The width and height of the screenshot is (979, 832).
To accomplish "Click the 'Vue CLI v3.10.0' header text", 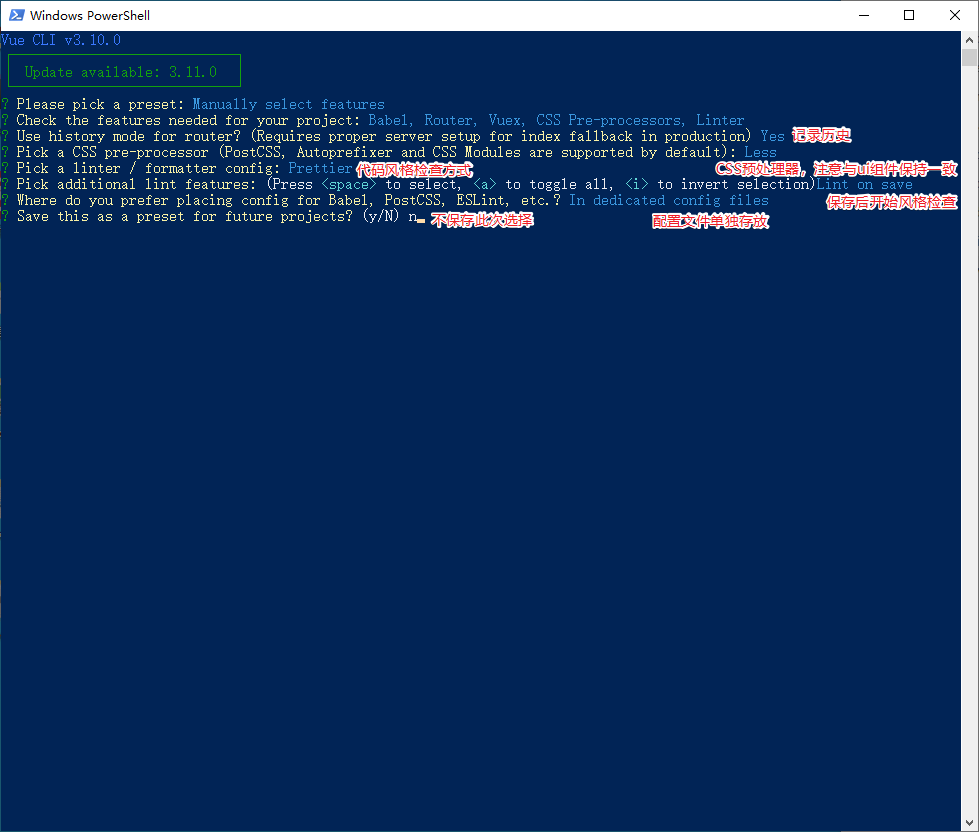I will pos(62,40).
